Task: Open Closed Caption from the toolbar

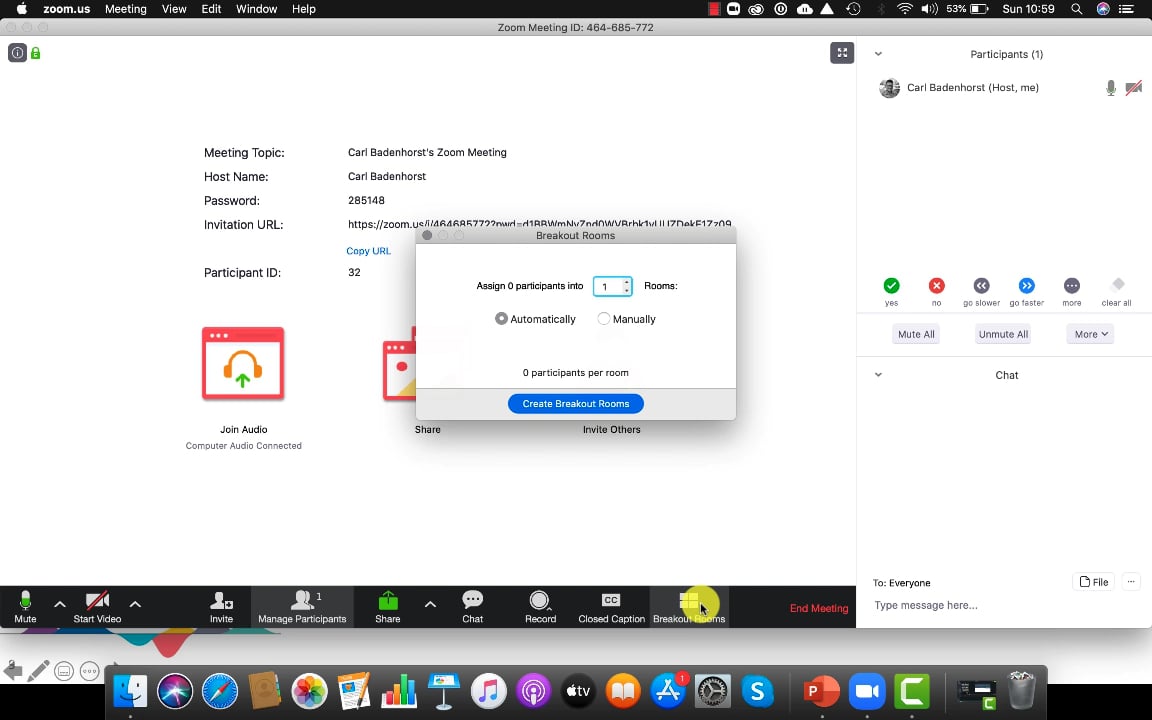Action: [611, 606]
